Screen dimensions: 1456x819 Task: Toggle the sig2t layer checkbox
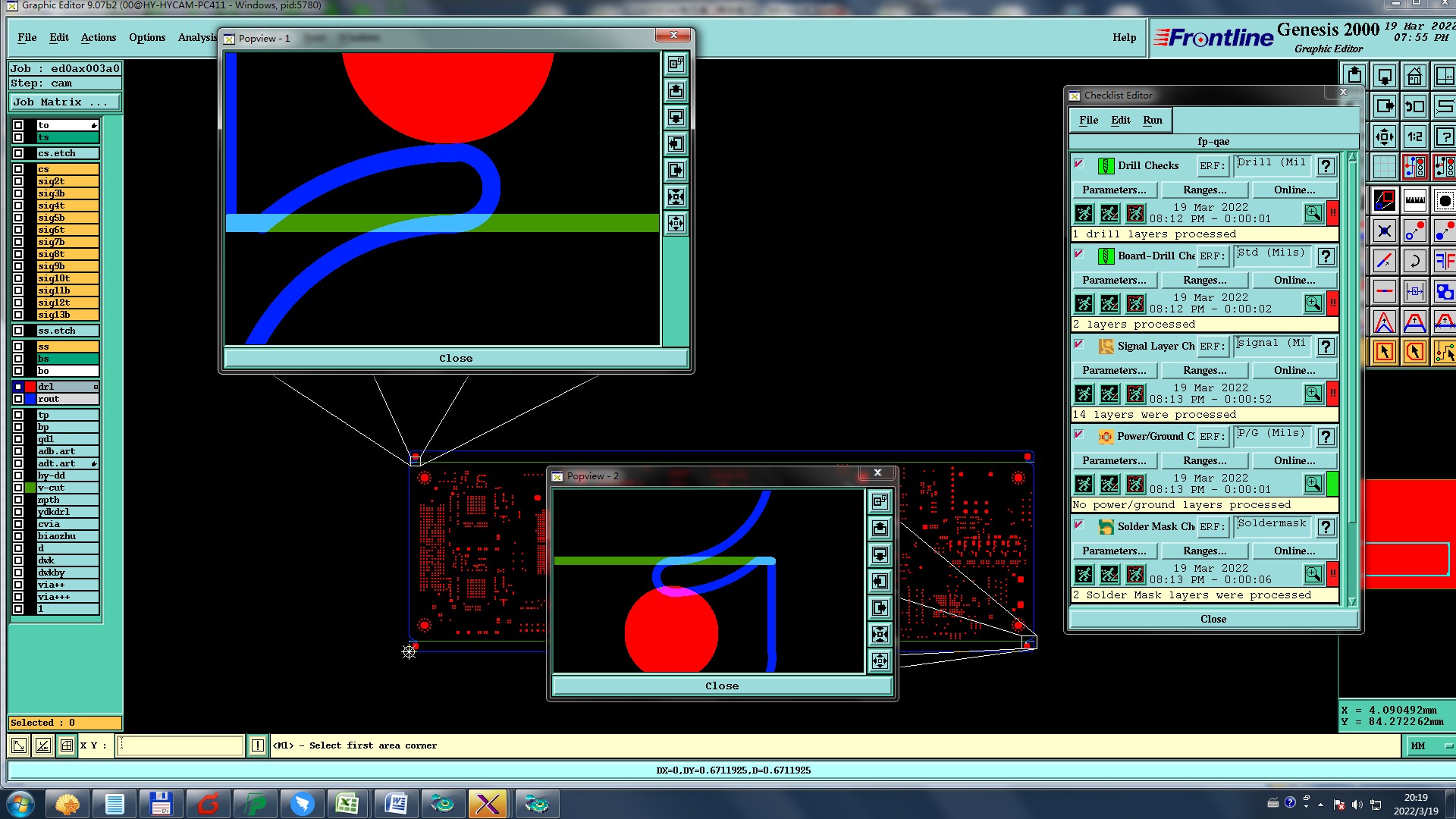18,181
